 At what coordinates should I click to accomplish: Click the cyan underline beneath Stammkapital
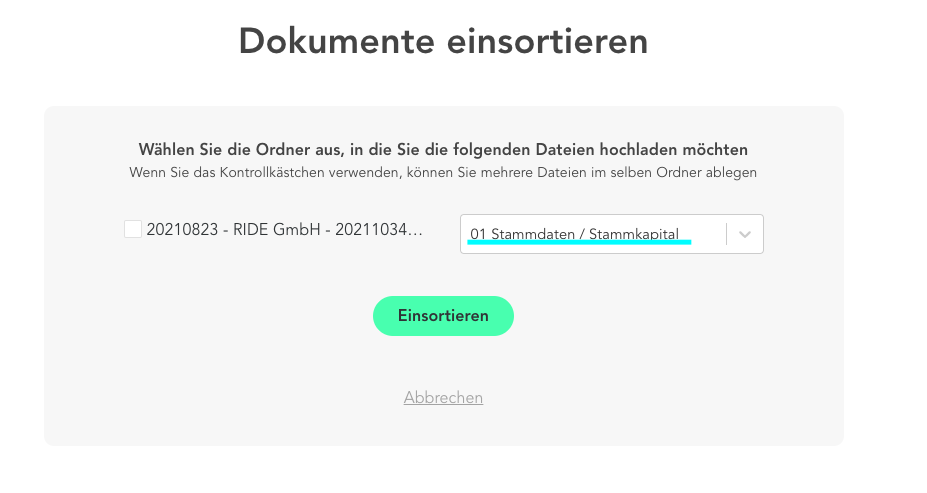click(x=580, y=241)
